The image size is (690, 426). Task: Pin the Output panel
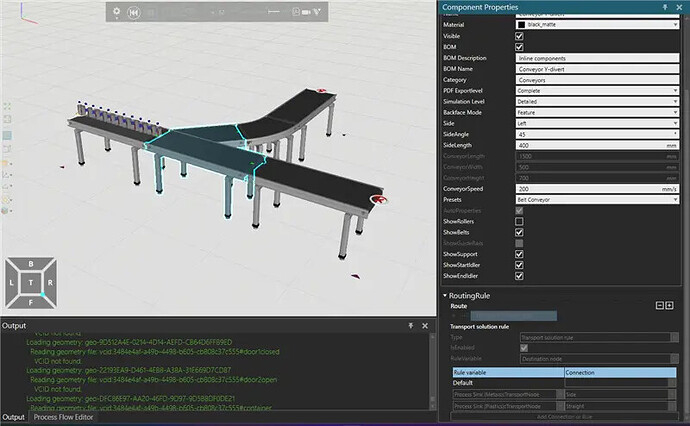click(411, 326)
